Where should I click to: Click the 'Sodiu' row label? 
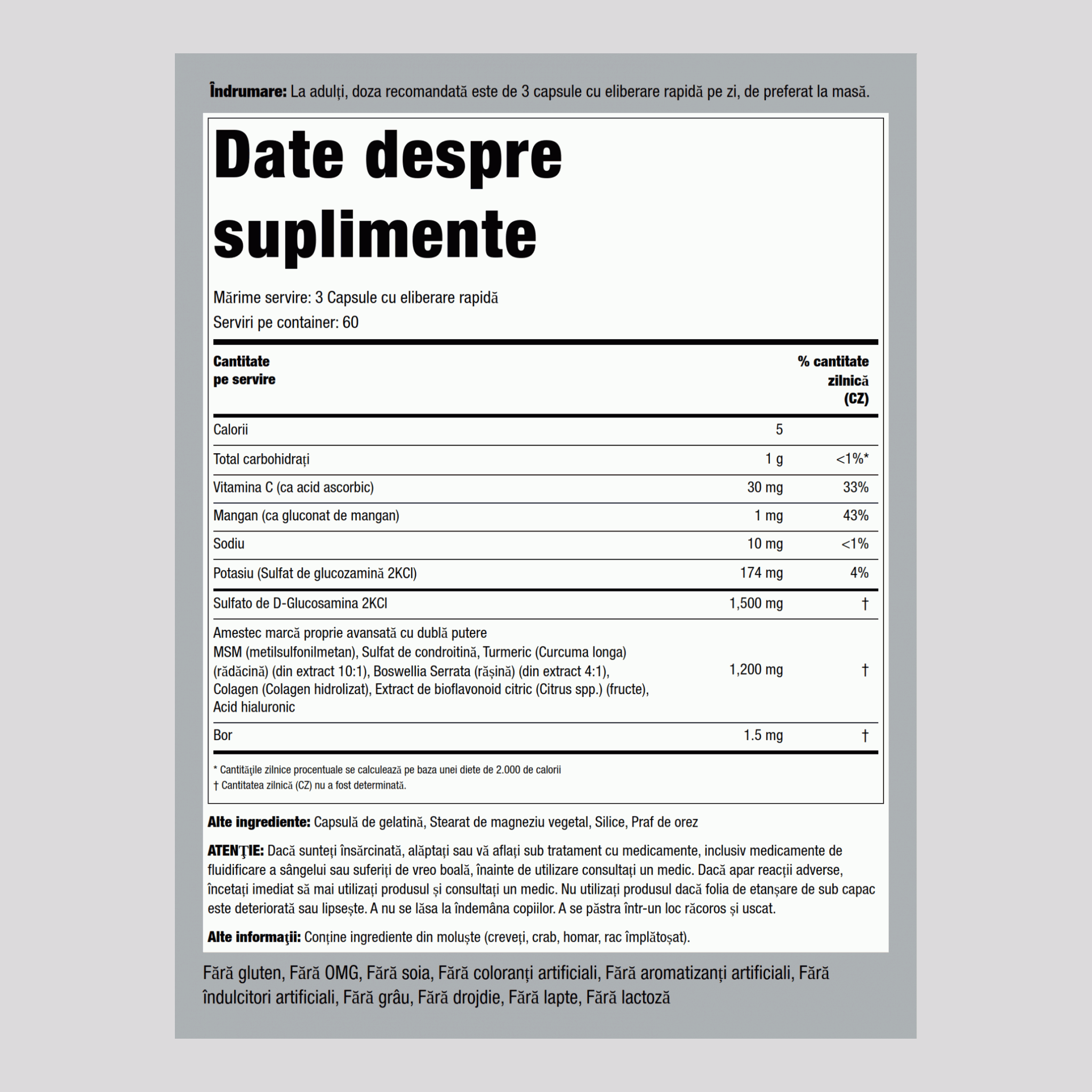tap(229, 544)
